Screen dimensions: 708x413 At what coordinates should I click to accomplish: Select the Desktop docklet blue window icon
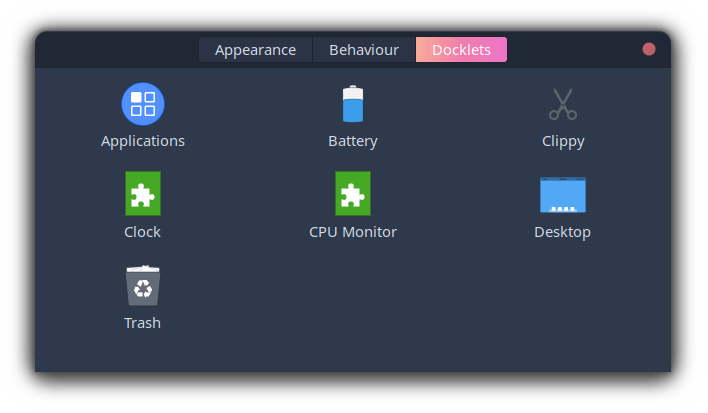pyautogui.click(x=563, y=195)
